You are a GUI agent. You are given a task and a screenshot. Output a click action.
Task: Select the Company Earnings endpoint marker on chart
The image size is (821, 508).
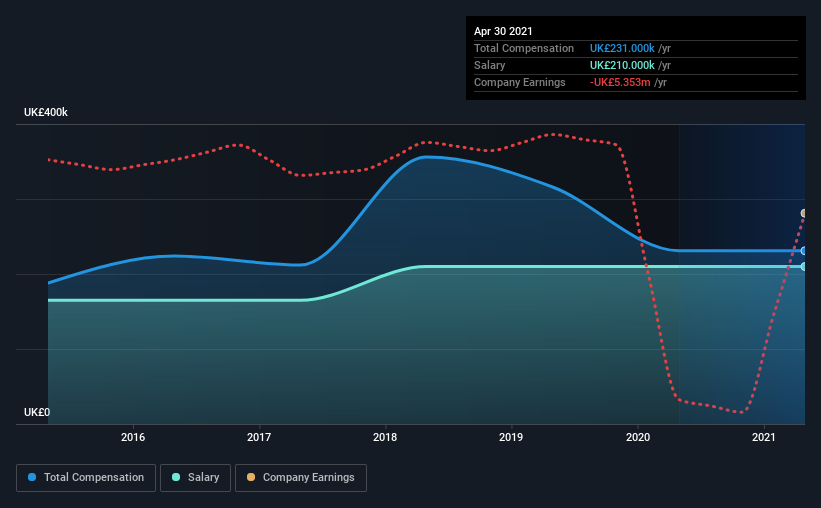(x=804, y=213)
